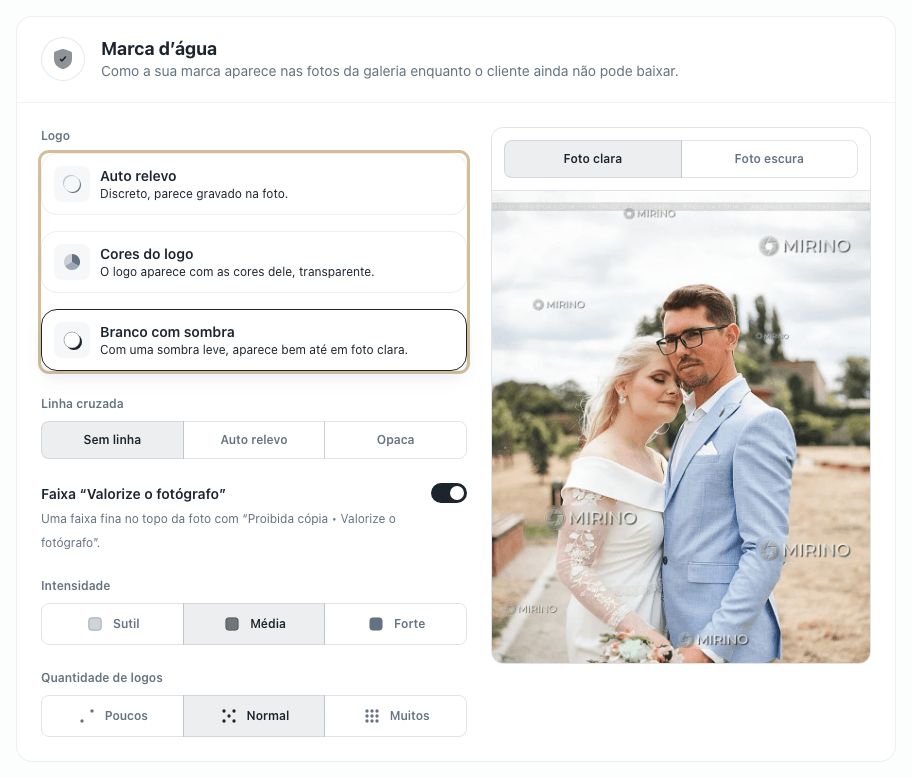Set Linha cruzada to Opaca

[396, 440]
